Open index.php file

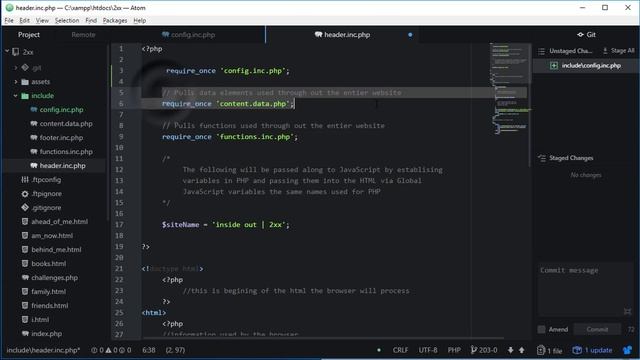pos(47,333)
